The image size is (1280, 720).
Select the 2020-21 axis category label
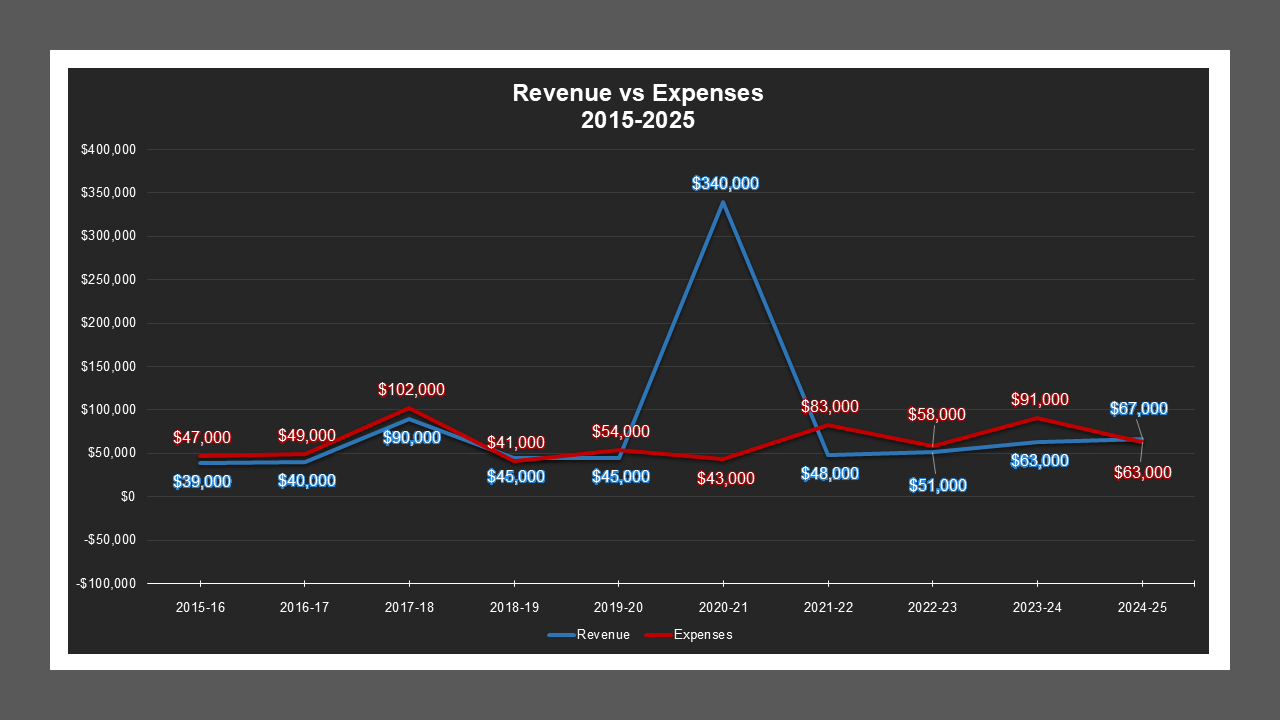[x=723, y=607]
